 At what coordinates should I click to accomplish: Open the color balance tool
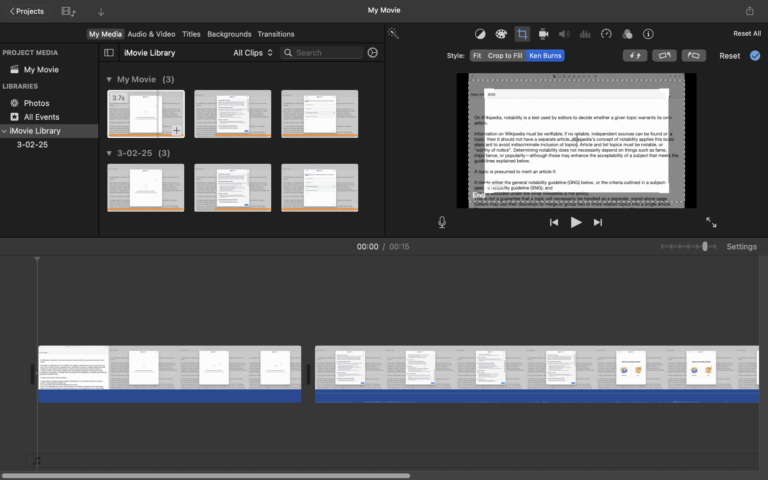click(479, 33)
